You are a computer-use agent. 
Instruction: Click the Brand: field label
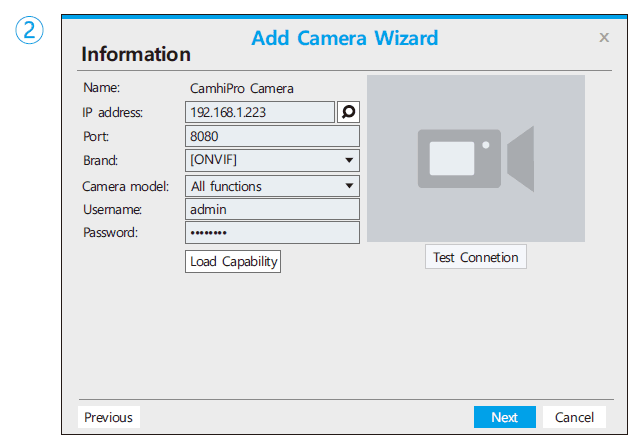point(103,160)
